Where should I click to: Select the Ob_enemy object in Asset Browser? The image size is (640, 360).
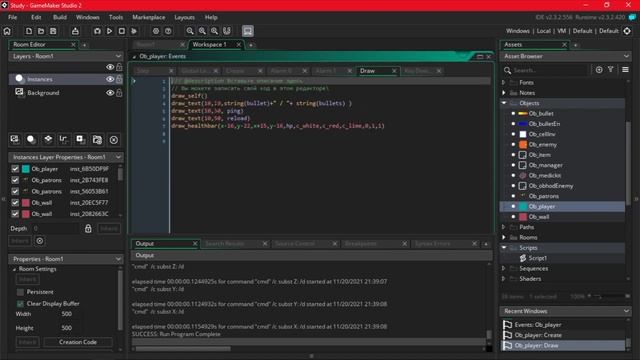tap(542, 144)
